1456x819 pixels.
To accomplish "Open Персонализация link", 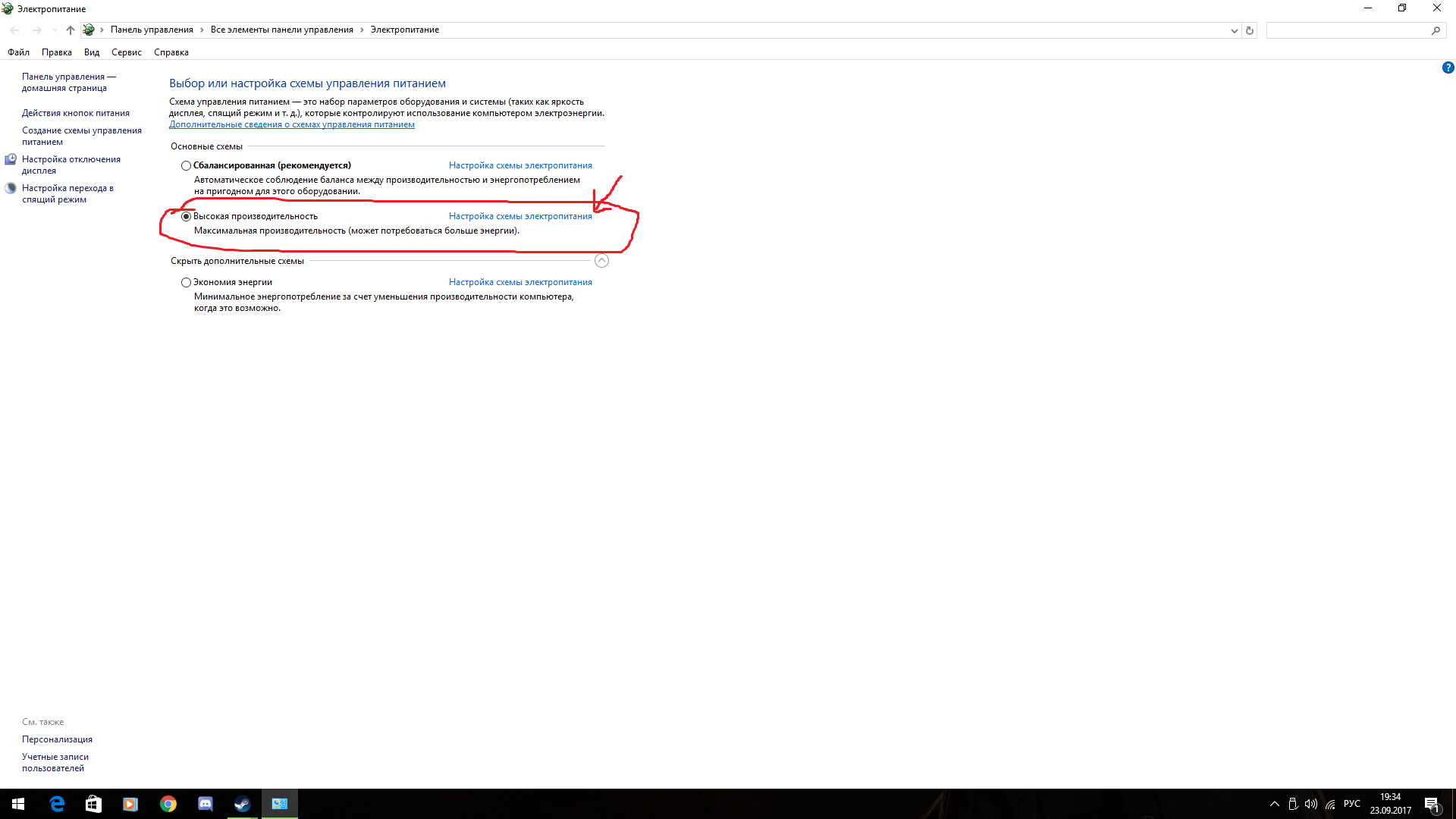I will pos(57,739).
